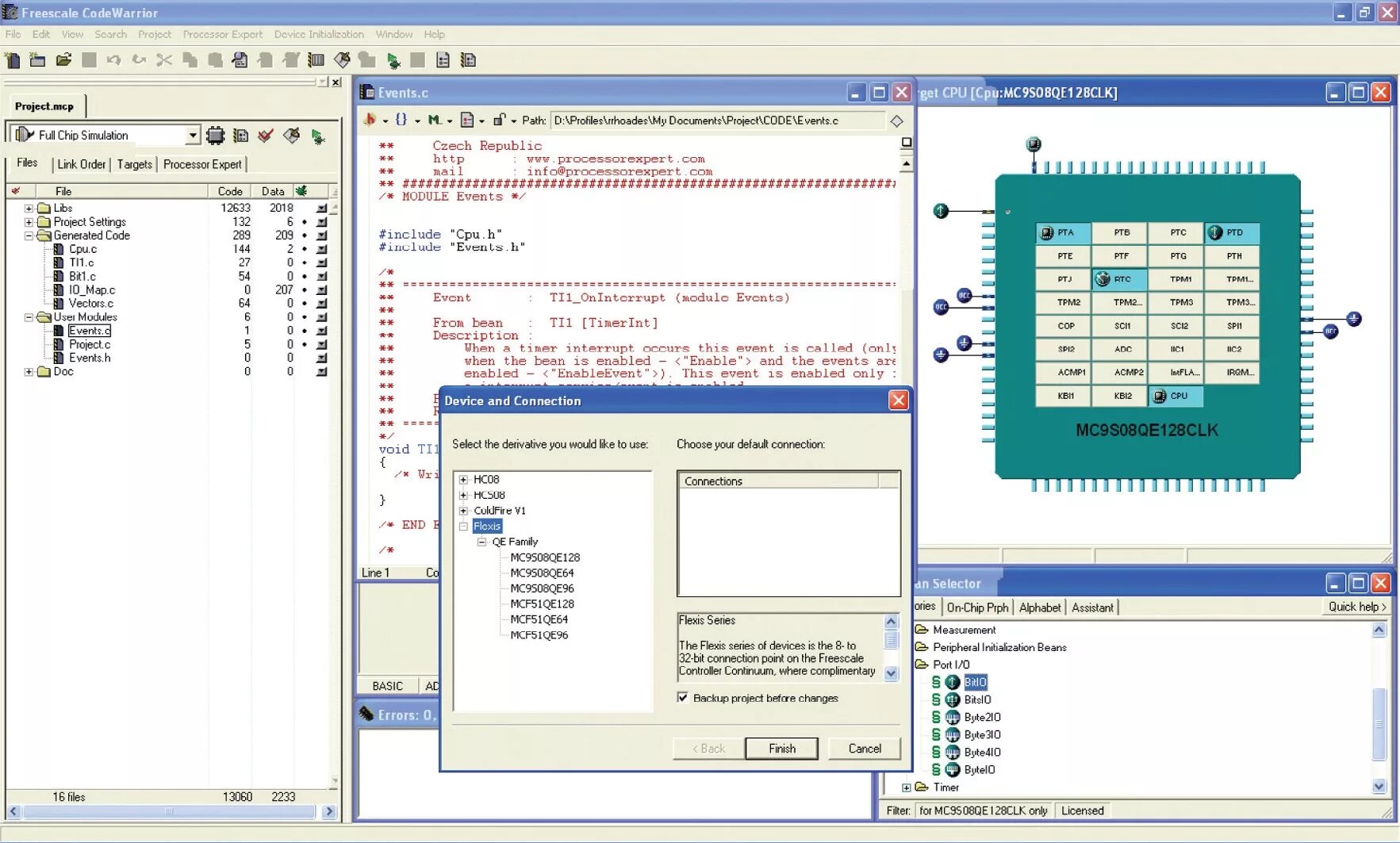Viewport: 1400px width, 843px height.
Task: Select the BitsIO bean icon in Bean Selector
Action: click(953, 699)
